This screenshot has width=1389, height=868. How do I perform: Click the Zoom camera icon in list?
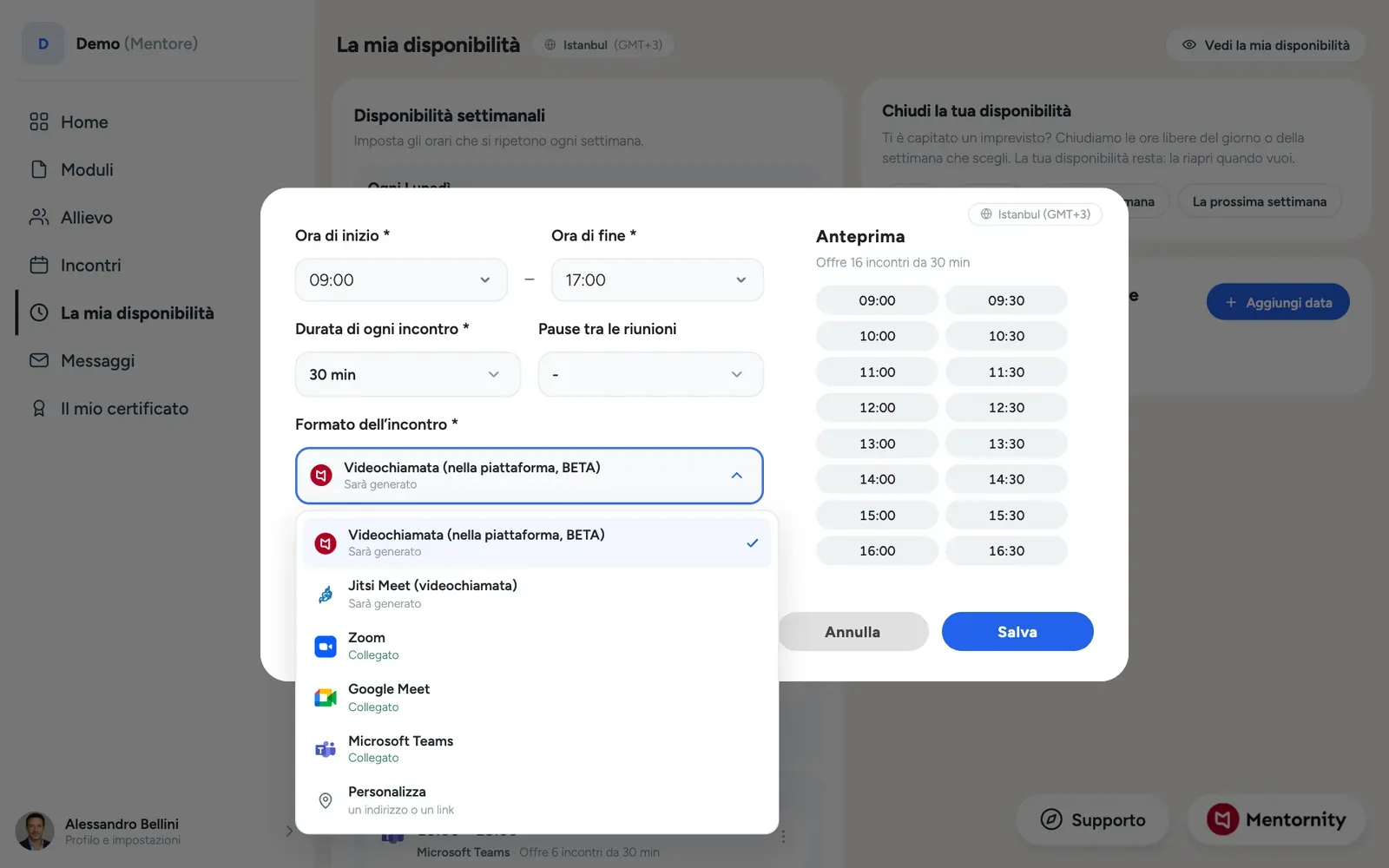[326, 646]
